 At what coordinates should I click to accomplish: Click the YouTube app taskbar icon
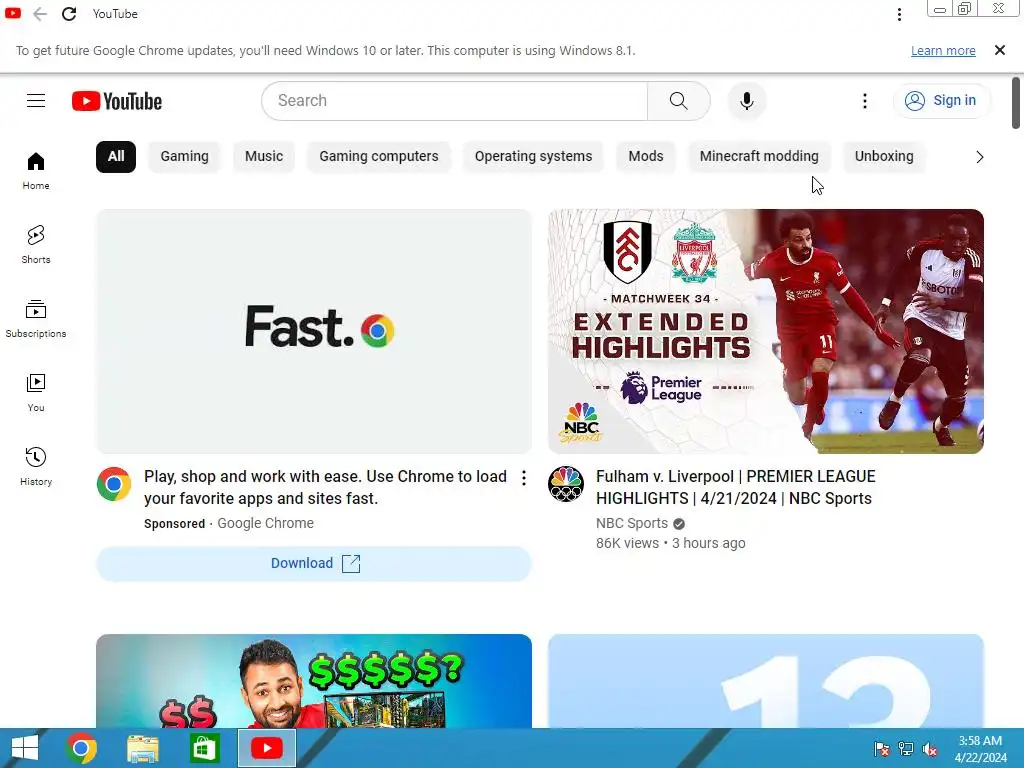(x=266, y=748)
